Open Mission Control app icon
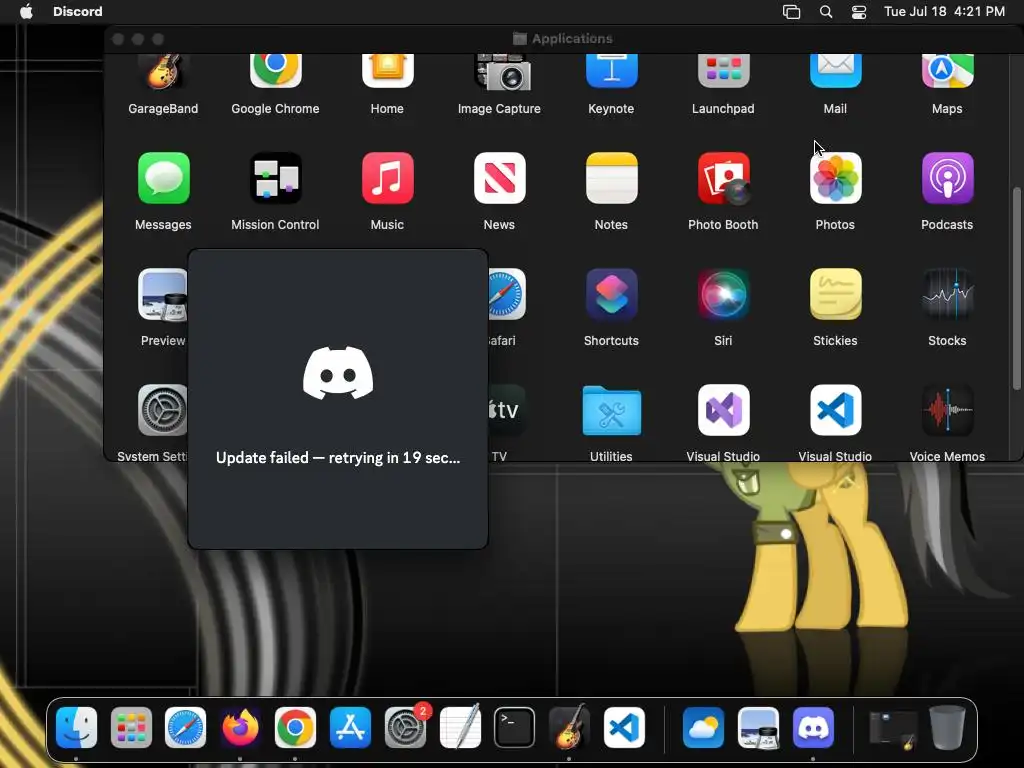Viewport: 1024px width, 768px height. 276,178
